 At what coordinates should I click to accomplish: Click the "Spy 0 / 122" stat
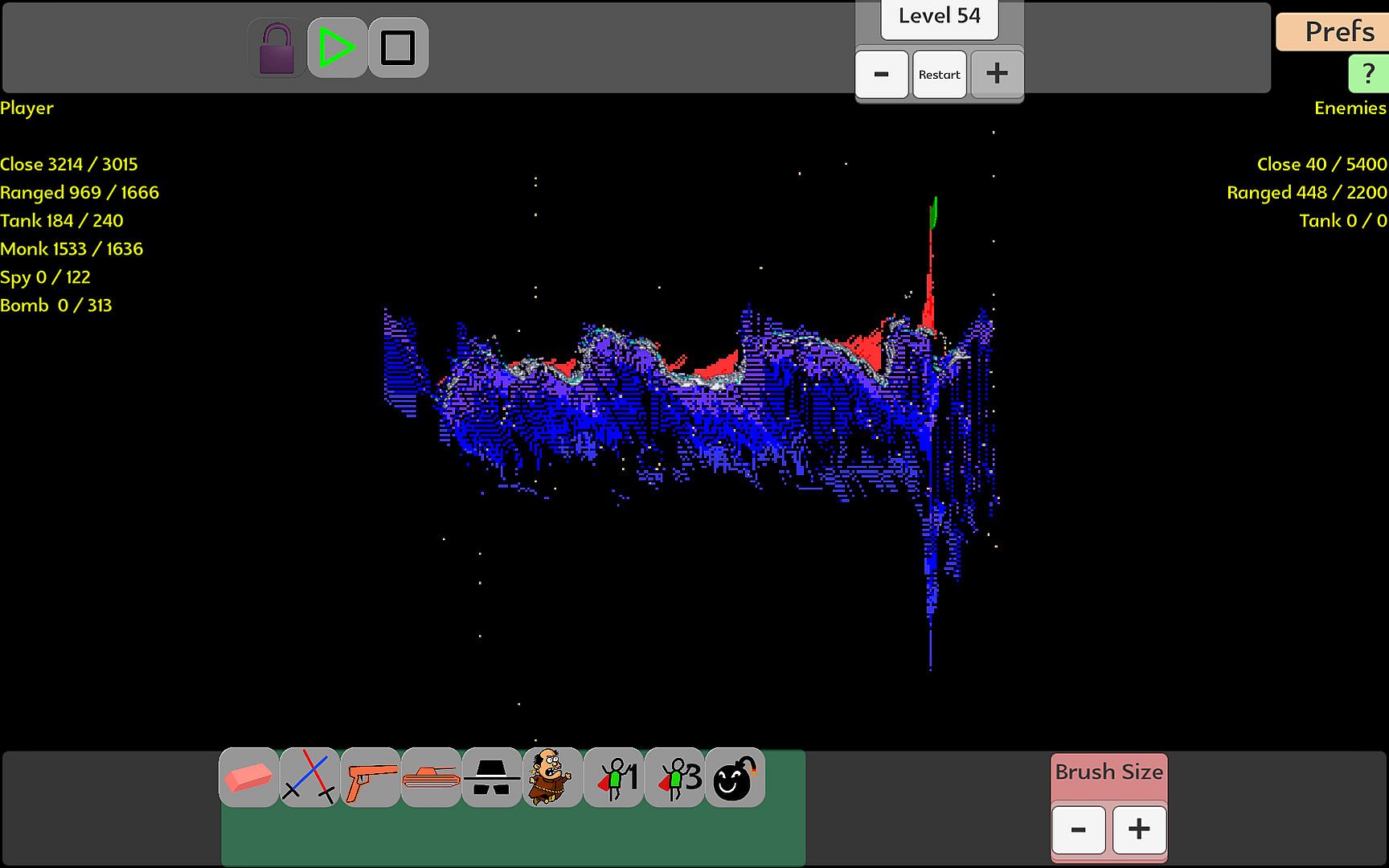(45, 277)
